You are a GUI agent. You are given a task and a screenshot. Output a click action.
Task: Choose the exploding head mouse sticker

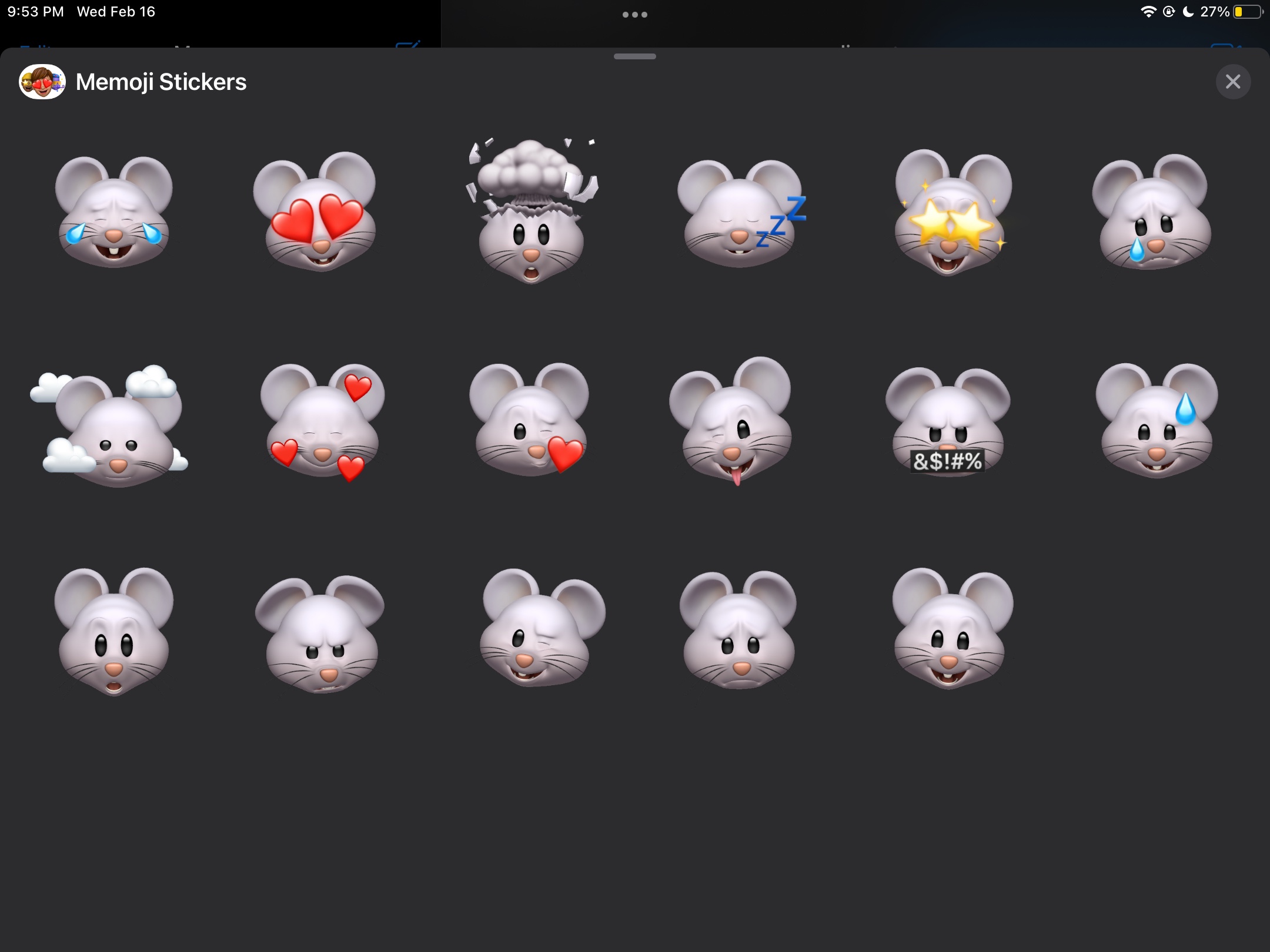(531, 213)
